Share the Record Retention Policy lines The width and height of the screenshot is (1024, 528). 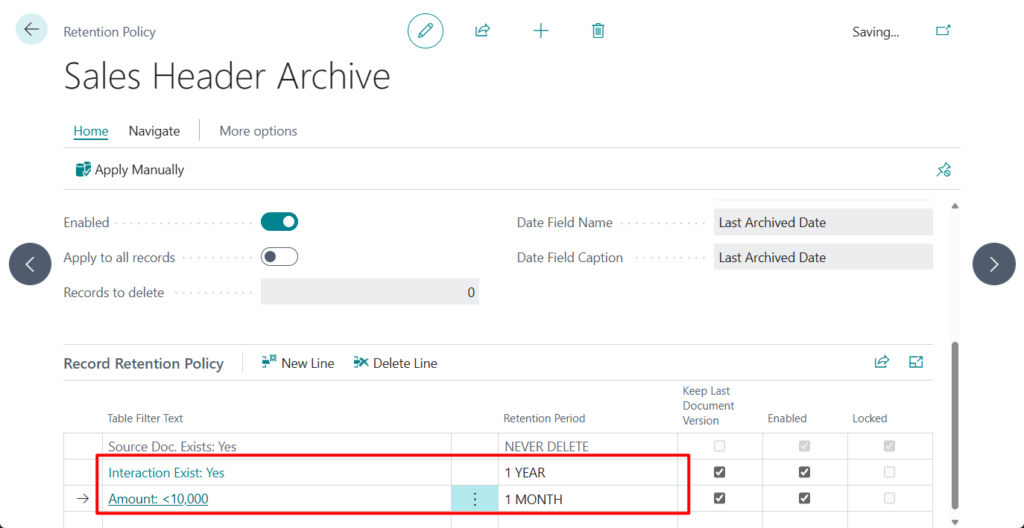point(881,362)
